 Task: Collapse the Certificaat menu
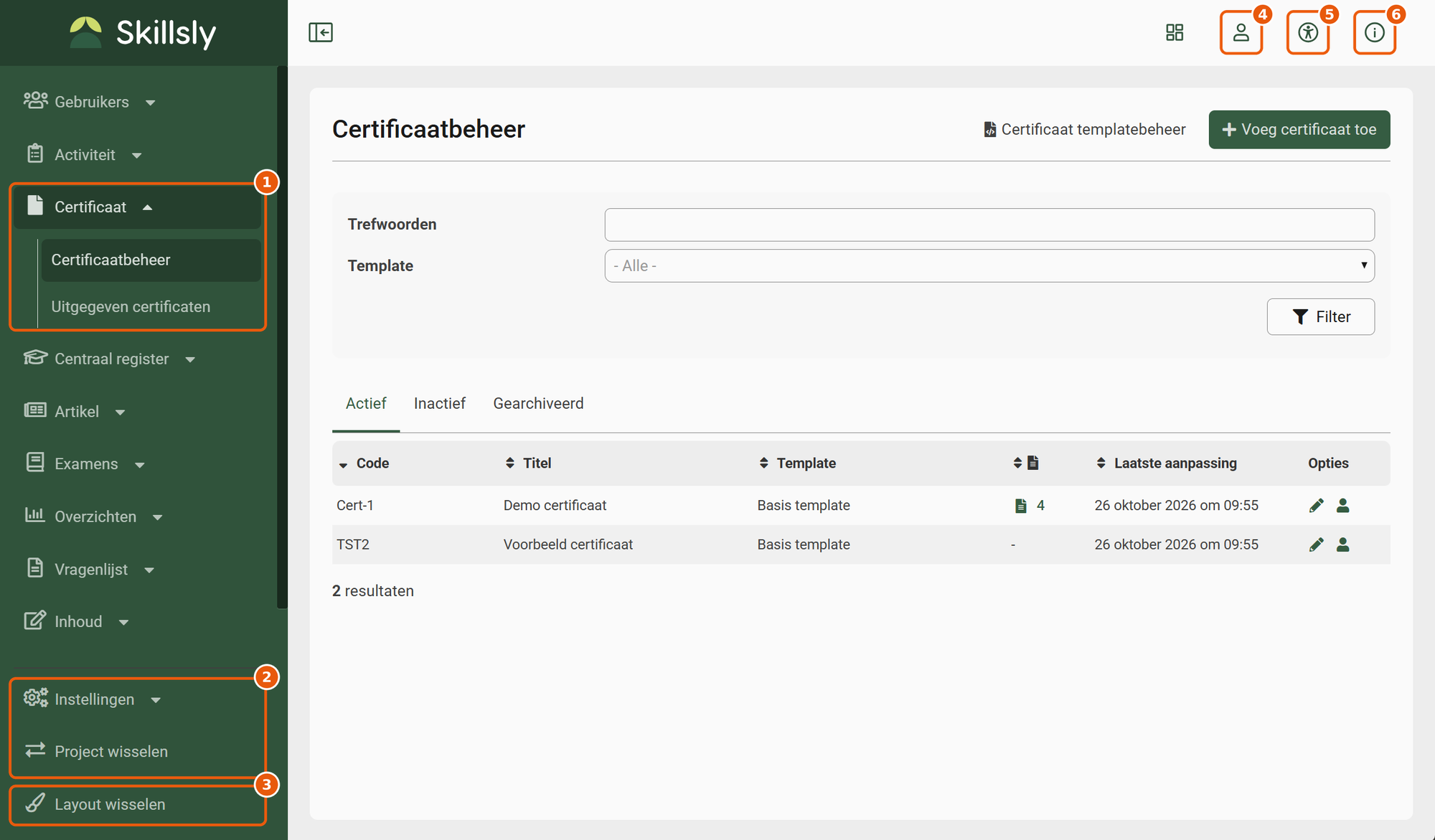(138, 207)
